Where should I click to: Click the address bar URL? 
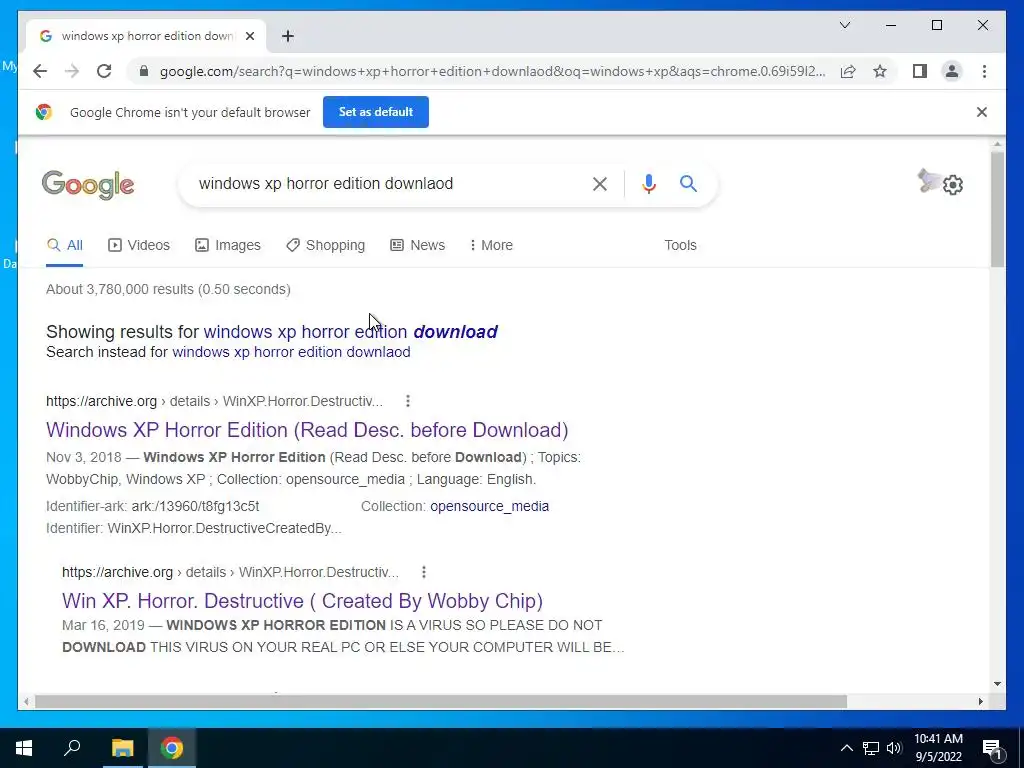[x=492, y=71]
